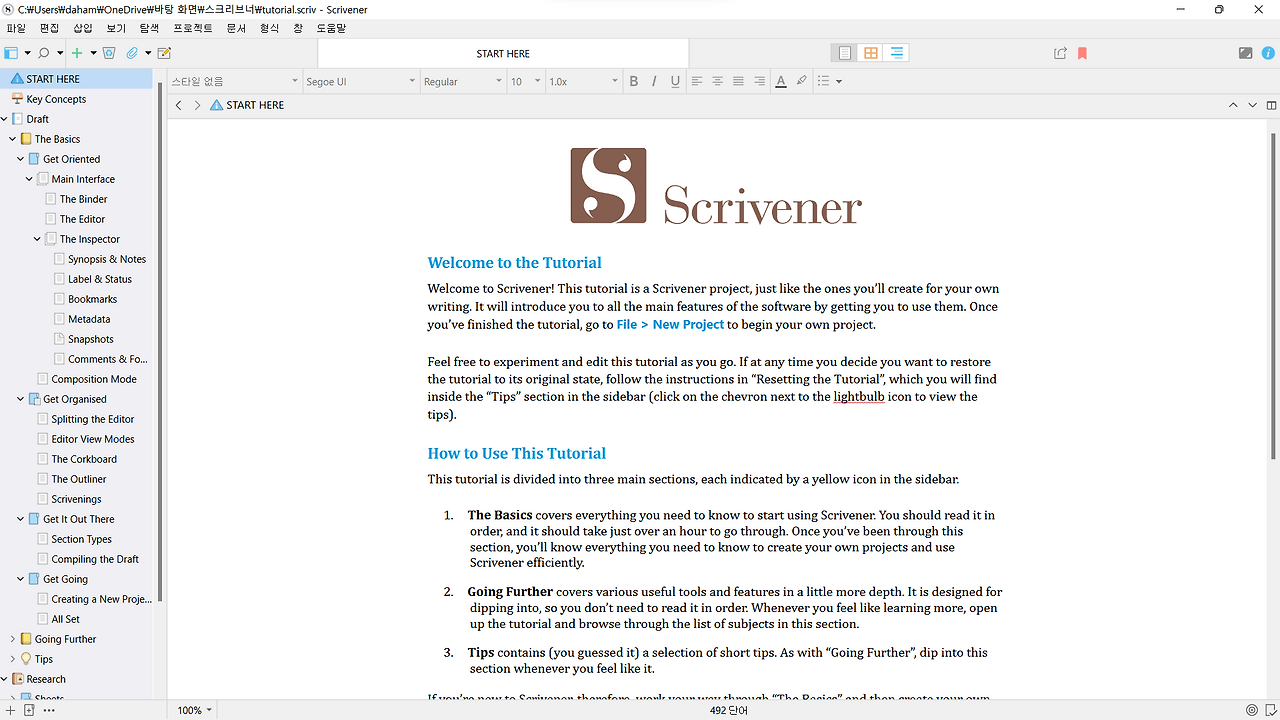Click the text color swatch (A)
Screen dimensions: 1280x720
click(781, 81)
